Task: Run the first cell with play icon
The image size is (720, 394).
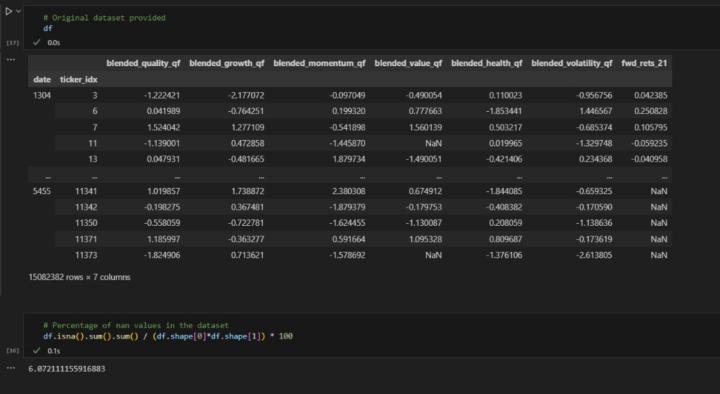Action: point(9,11)
